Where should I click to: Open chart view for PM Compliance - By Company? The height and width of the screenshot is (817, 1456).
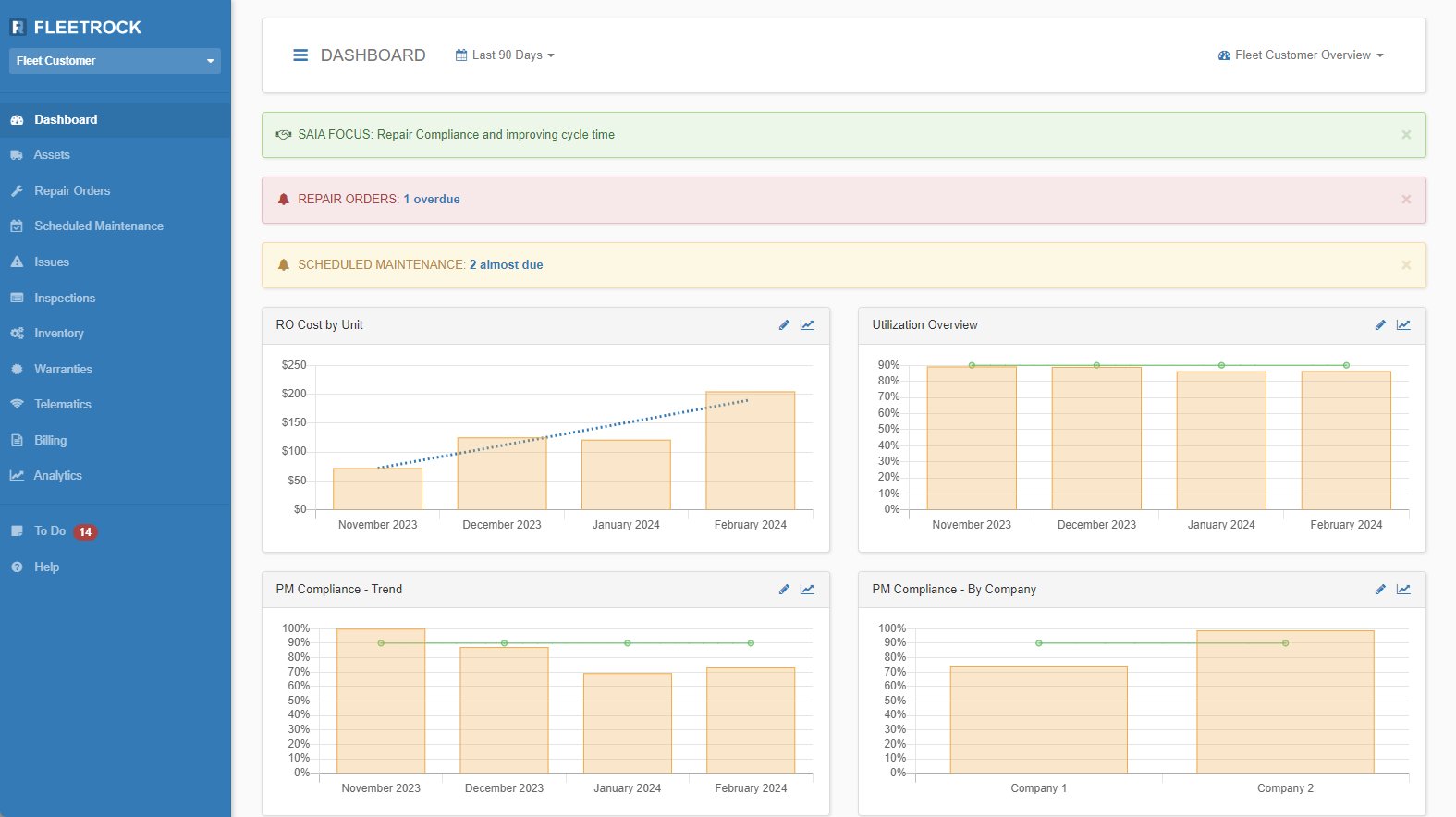point(1403,590)
